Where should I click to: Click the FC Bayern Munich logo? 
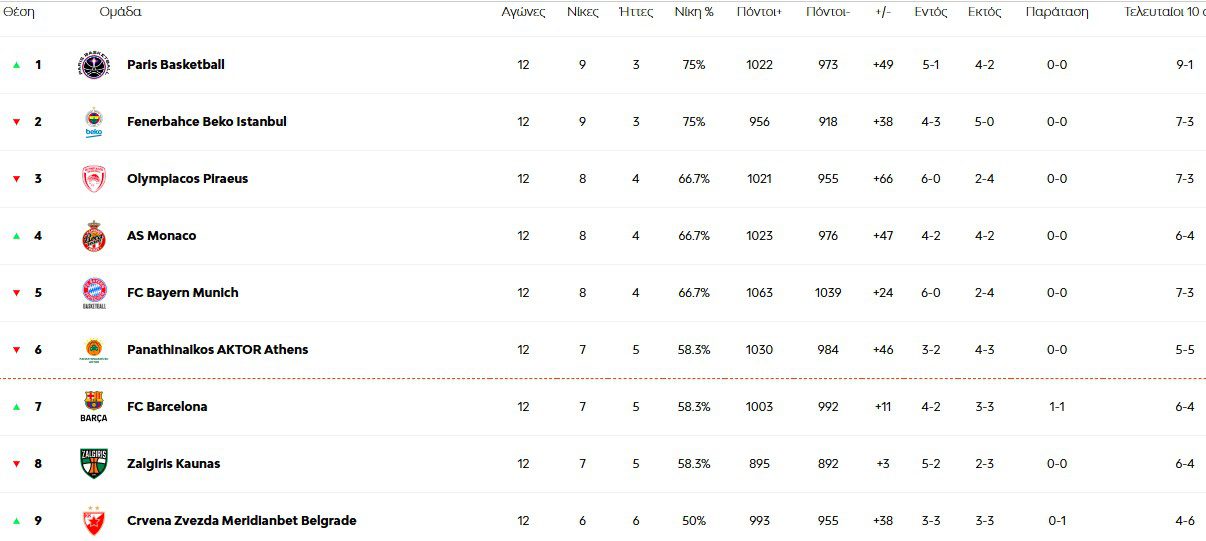coord(93,293)
